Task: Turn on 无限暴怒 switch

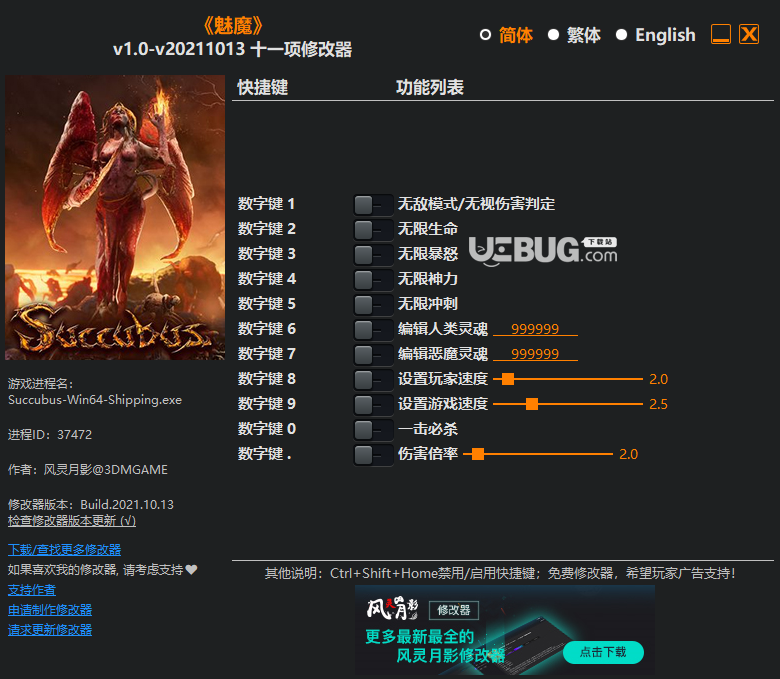Action: point(373,254)
